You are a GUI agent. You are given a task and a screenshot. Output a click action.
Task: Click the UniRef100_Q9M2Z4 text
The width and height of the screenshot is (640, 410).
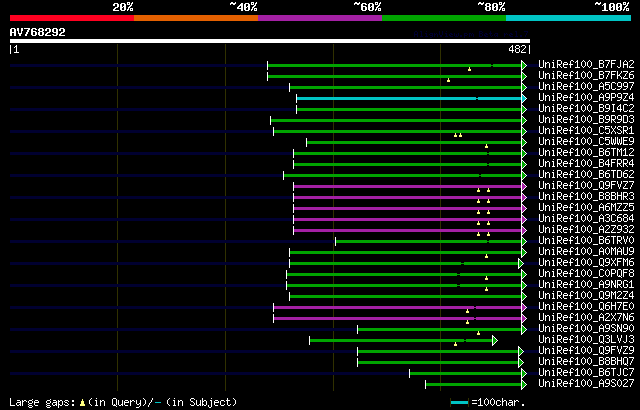[586, 296]
